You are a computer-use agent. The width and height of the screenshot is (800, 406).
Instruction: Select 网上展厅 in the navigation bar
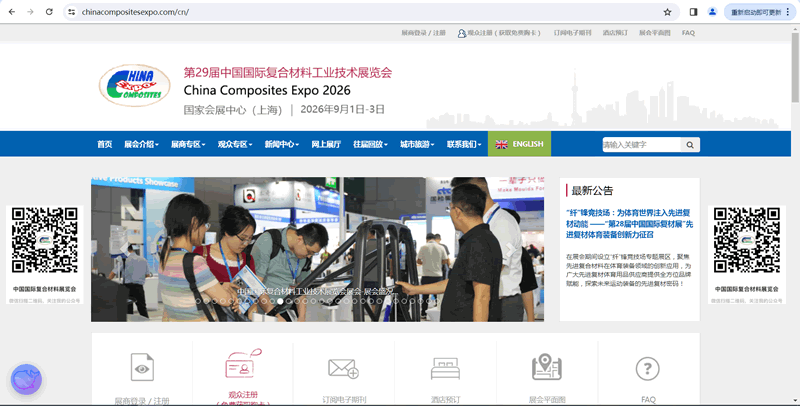click(x=326, y=144)
